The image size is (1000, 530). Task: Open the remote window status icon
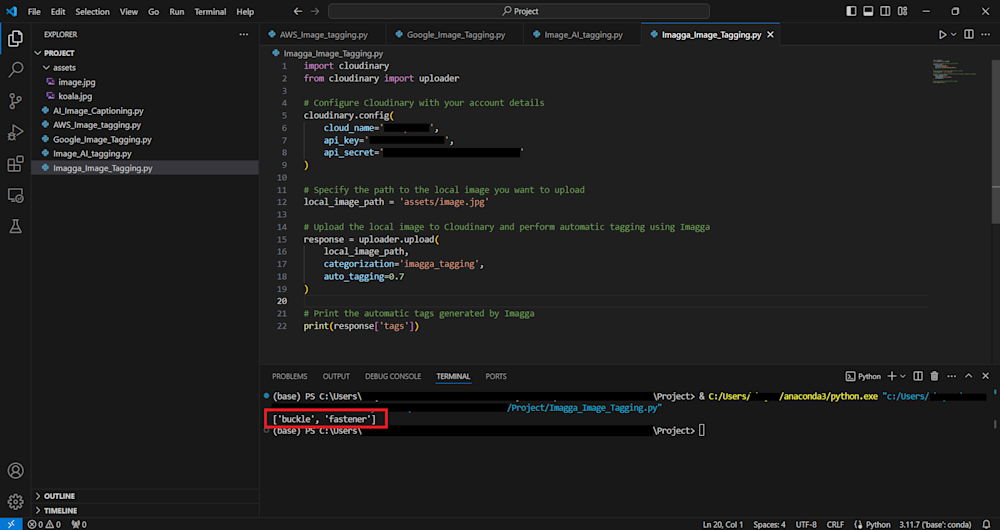click(11, 524)
